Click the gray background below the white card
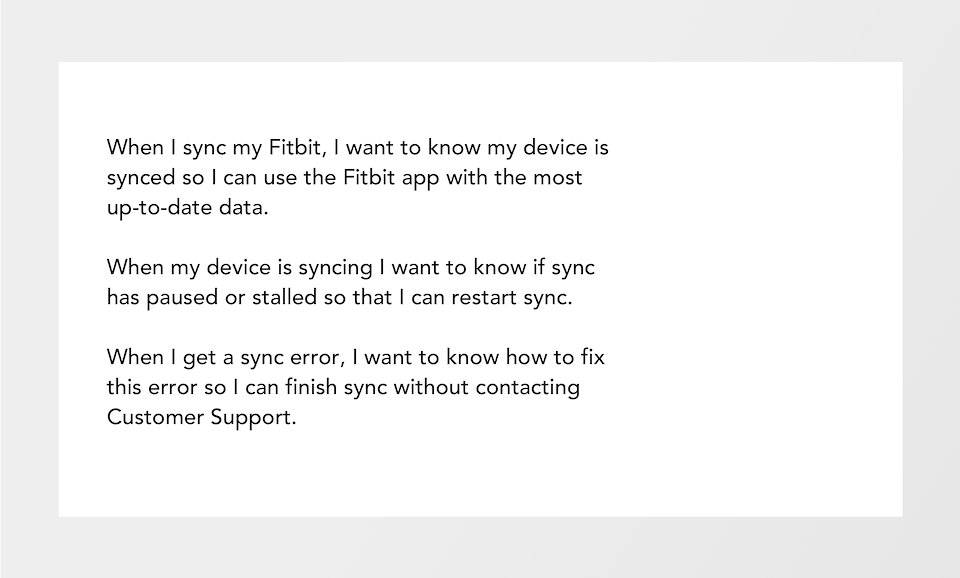Screen dimensions: 960x578 [x=480, y=548]
